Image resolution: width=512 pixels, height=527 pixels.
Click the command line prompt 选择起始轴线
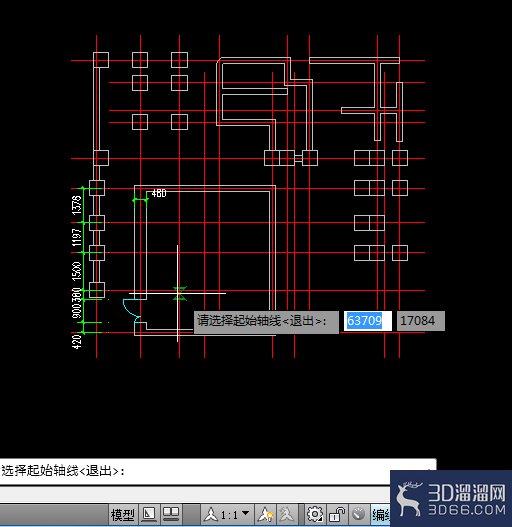click(63, 471)
